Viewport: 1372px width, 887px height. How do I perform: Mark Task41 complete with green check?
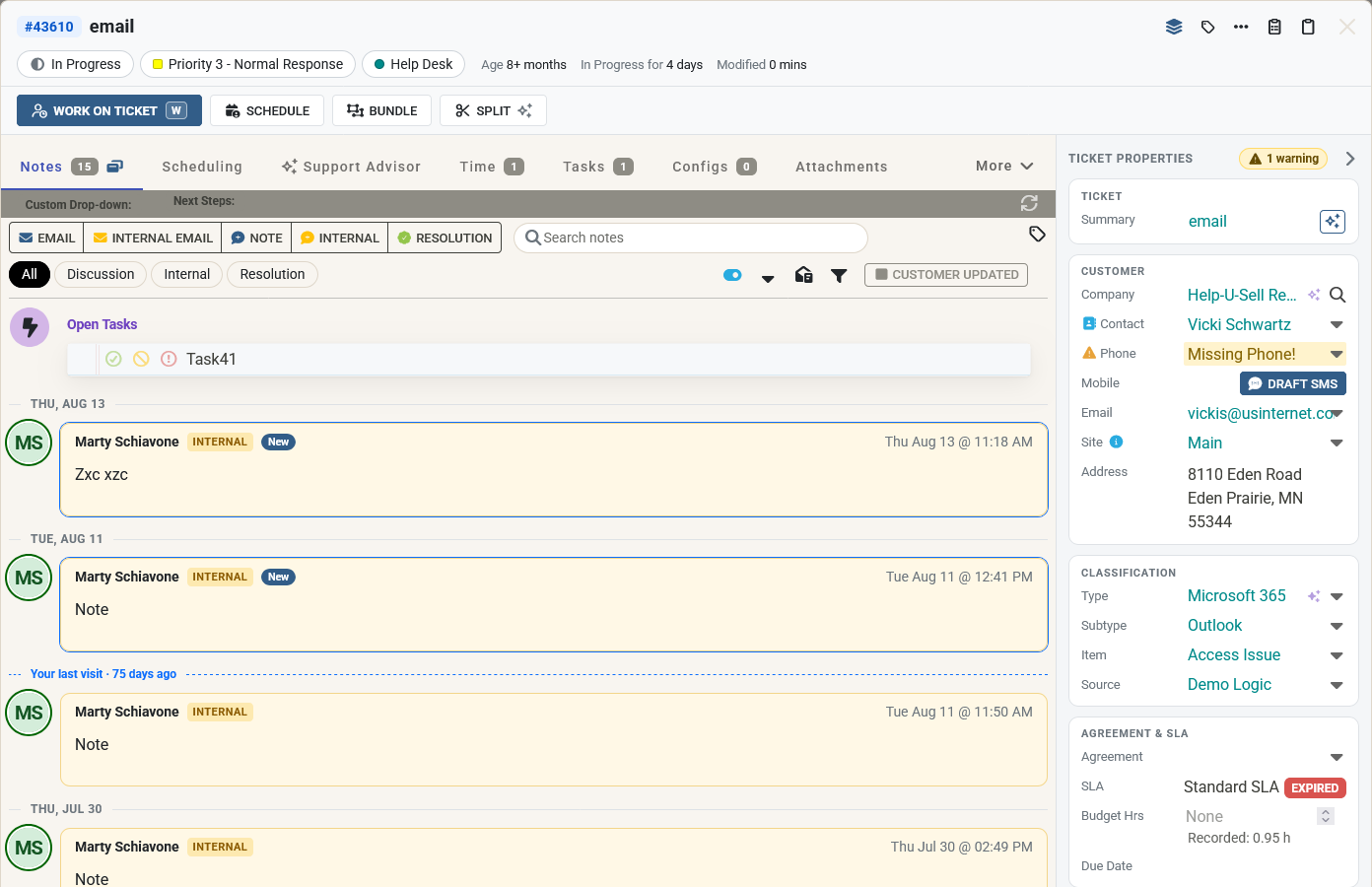pyautogui.click(x=113, y=359)
